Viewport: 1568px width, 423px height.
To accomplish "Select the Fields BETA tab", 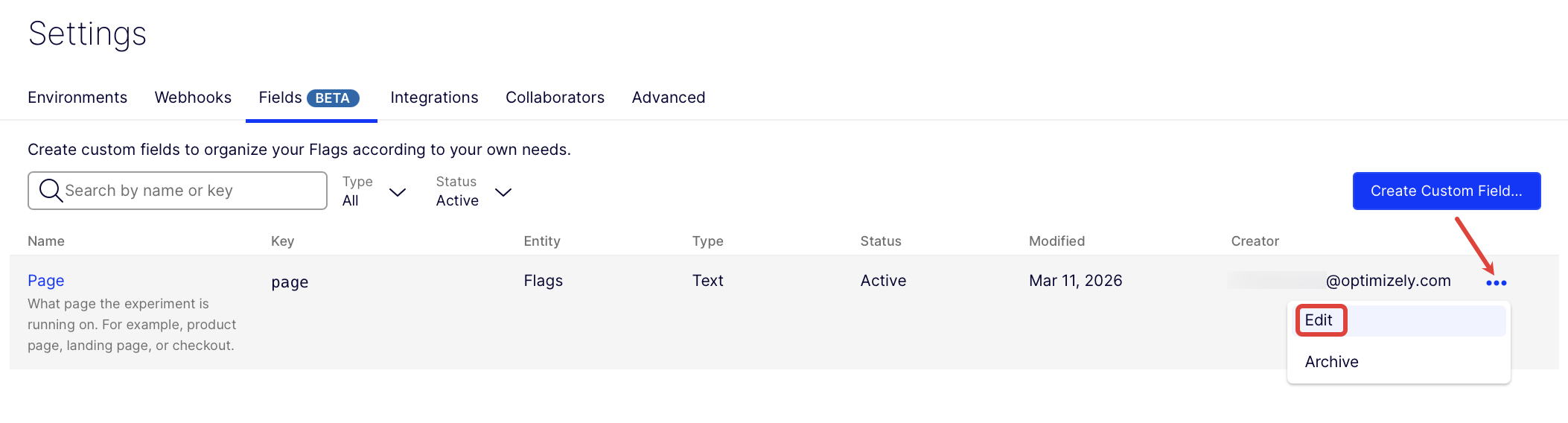I will pyautogui.click(x=310, y=98).
